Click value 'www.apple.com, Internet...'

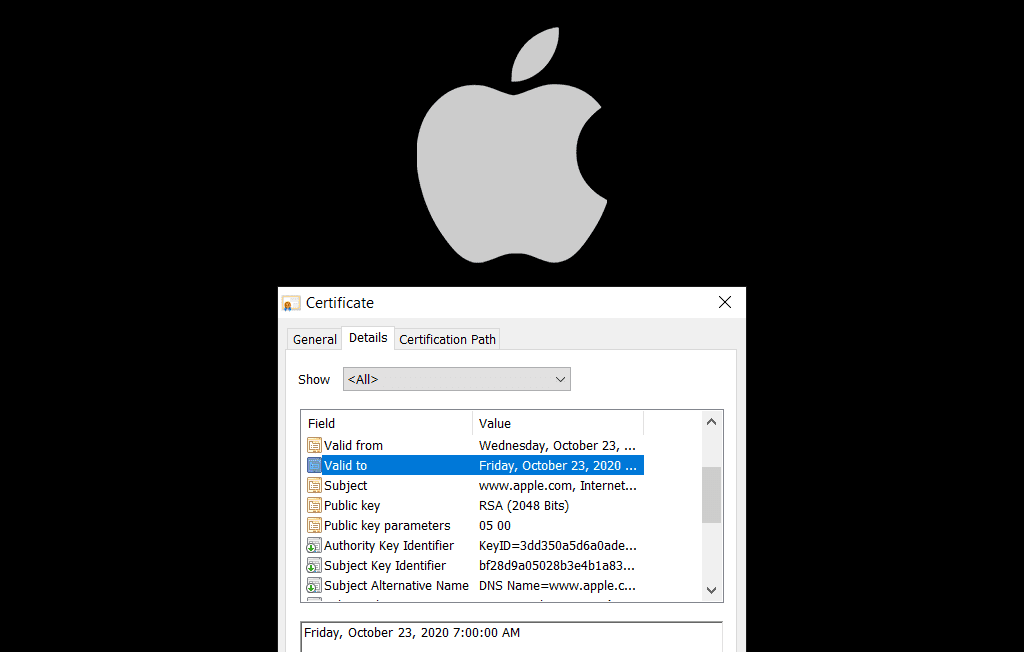pyautogui.click(x=558, y=485)
